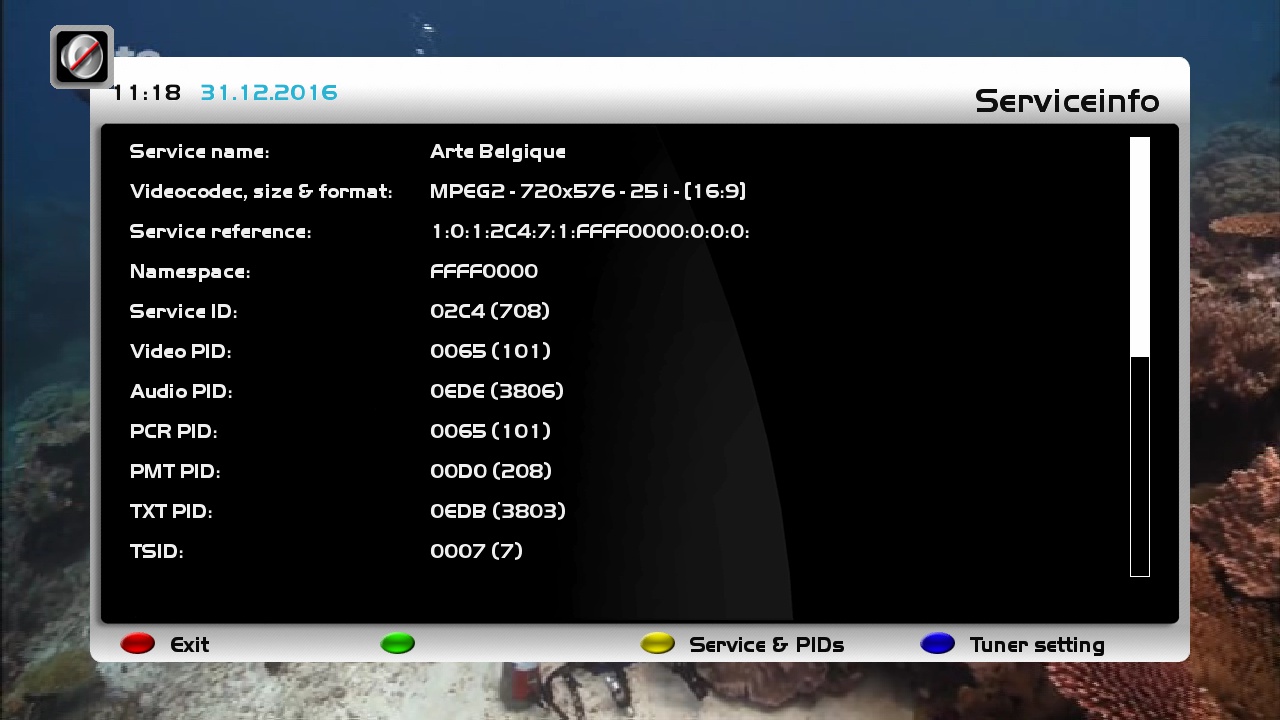Click the Videocodec, size & format row
Image resolution: width=1280 pixels, height=720 pixels.
point(260,192)
